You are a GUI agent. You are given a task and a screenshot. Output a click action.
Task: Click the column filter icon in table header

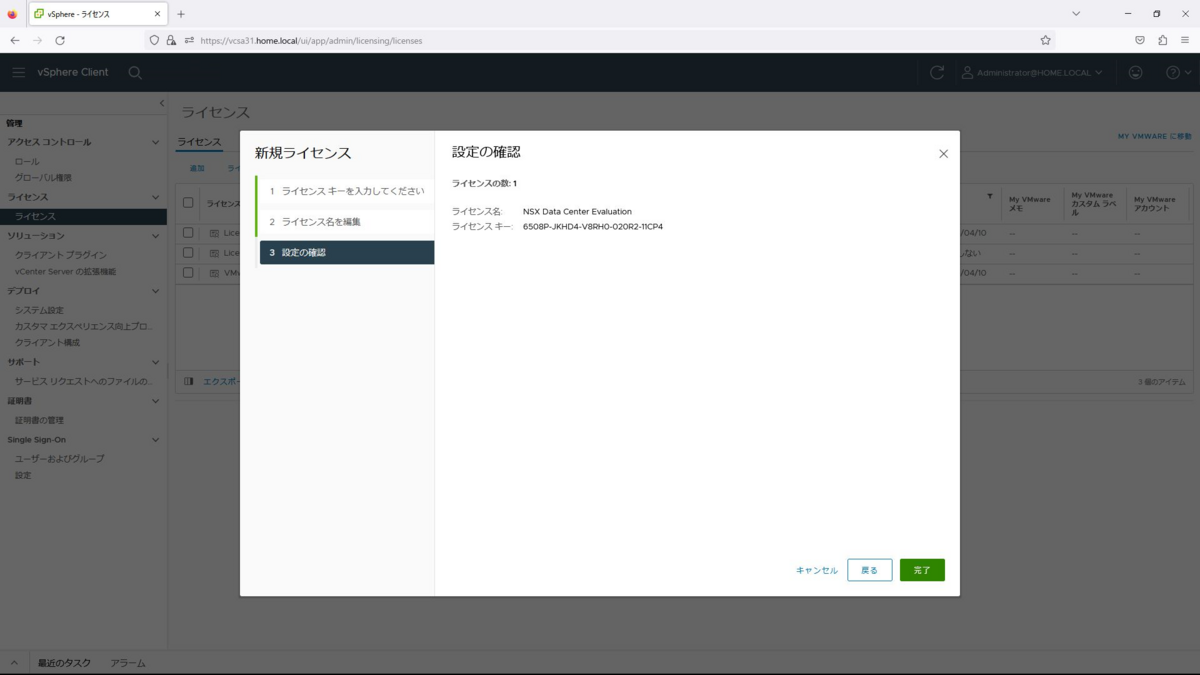point(990,196)
